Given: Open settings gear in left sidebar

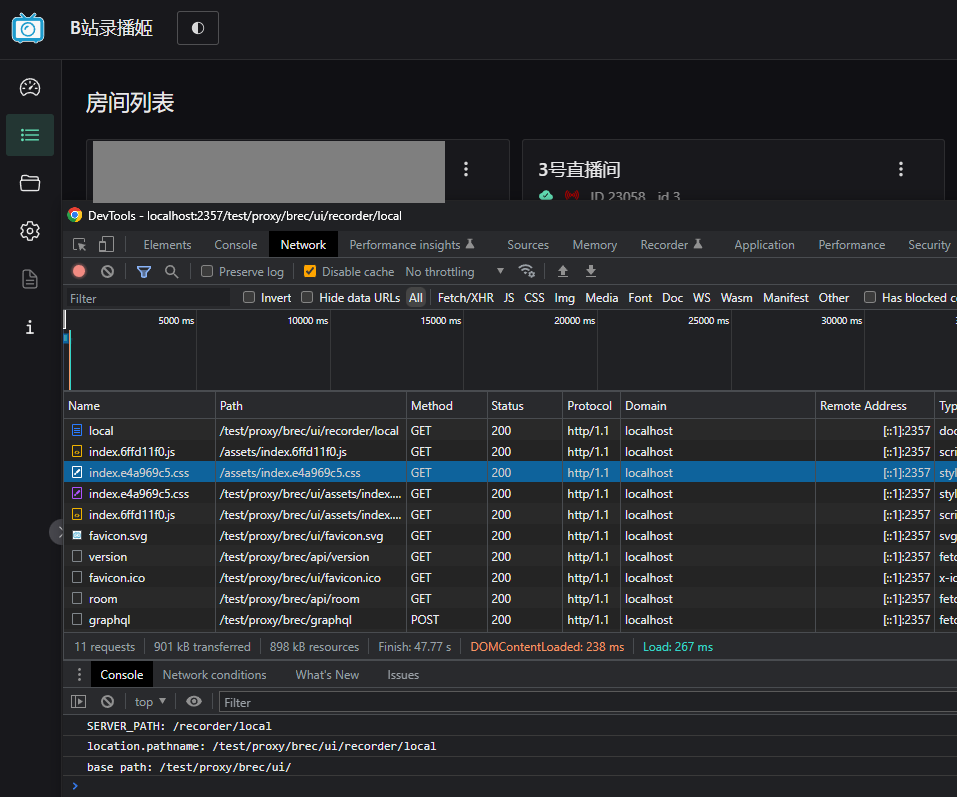Looking at the screenshot, I should click(30, 231).
